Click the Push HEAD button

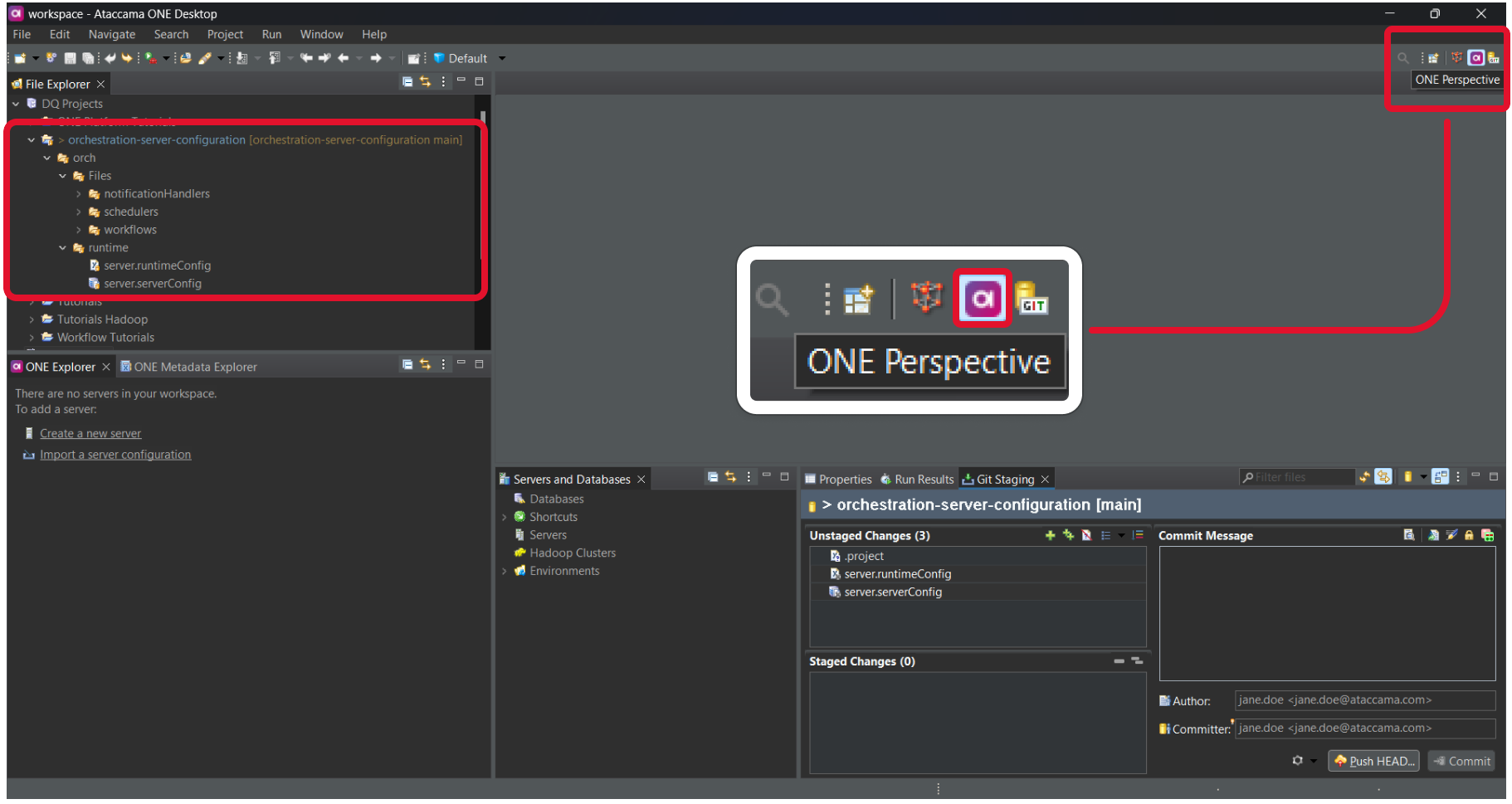tap(1373, 761)
